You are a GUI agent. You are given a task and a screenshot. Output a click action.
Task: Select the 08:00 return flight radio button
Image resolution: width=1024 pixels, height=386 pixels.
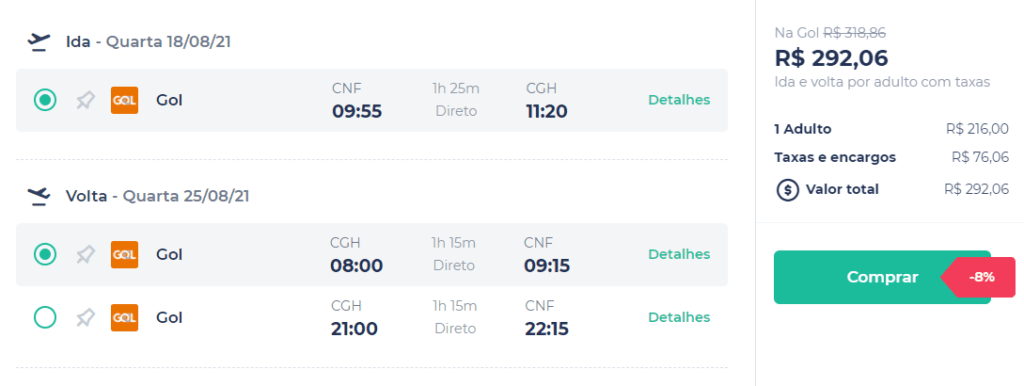45,254
